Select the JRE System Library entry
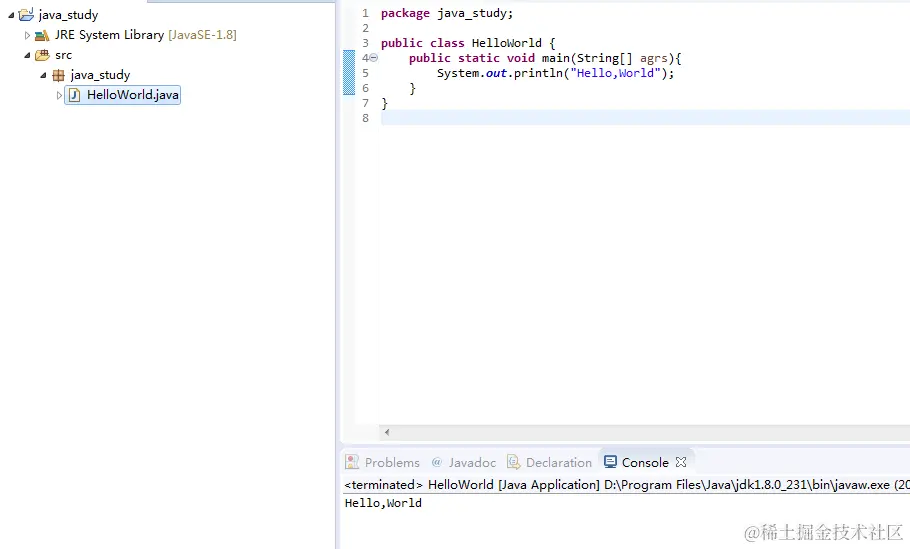Viewport: 910px width, 549px height. coord(145,35)
